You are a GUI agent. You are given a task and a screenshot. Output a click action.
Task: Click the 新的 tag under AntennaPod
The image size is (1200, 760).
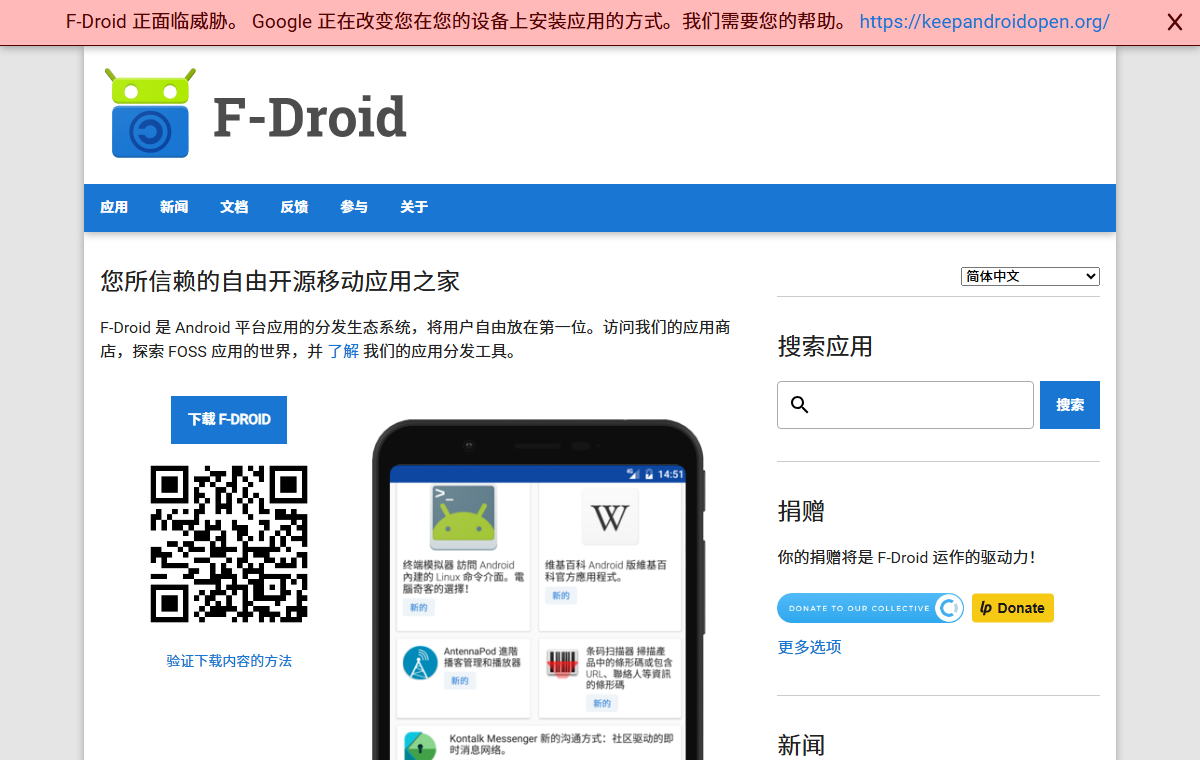point(460,681)
